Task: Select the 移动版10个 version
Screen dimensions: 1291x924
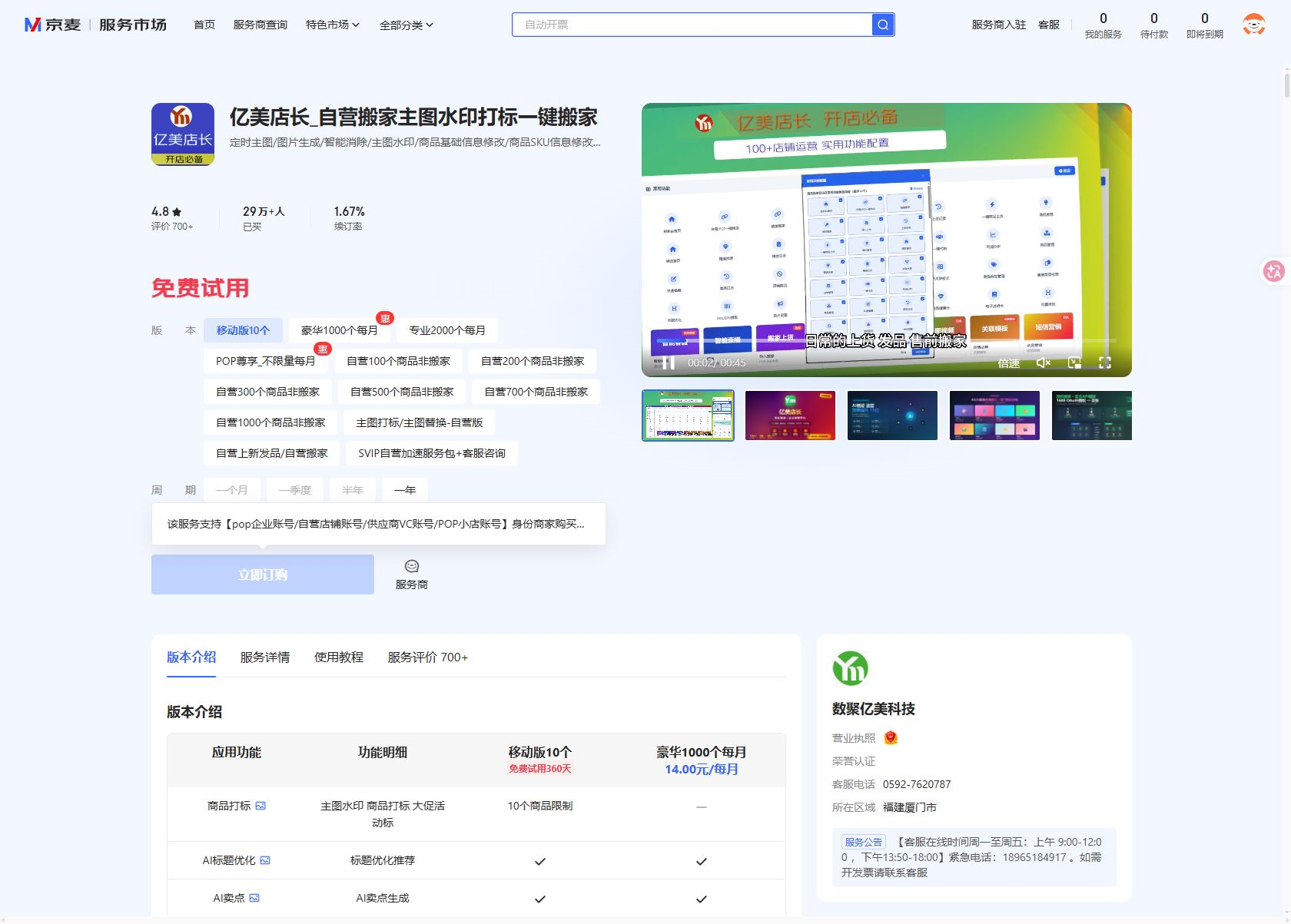Action: click(243, 330)
